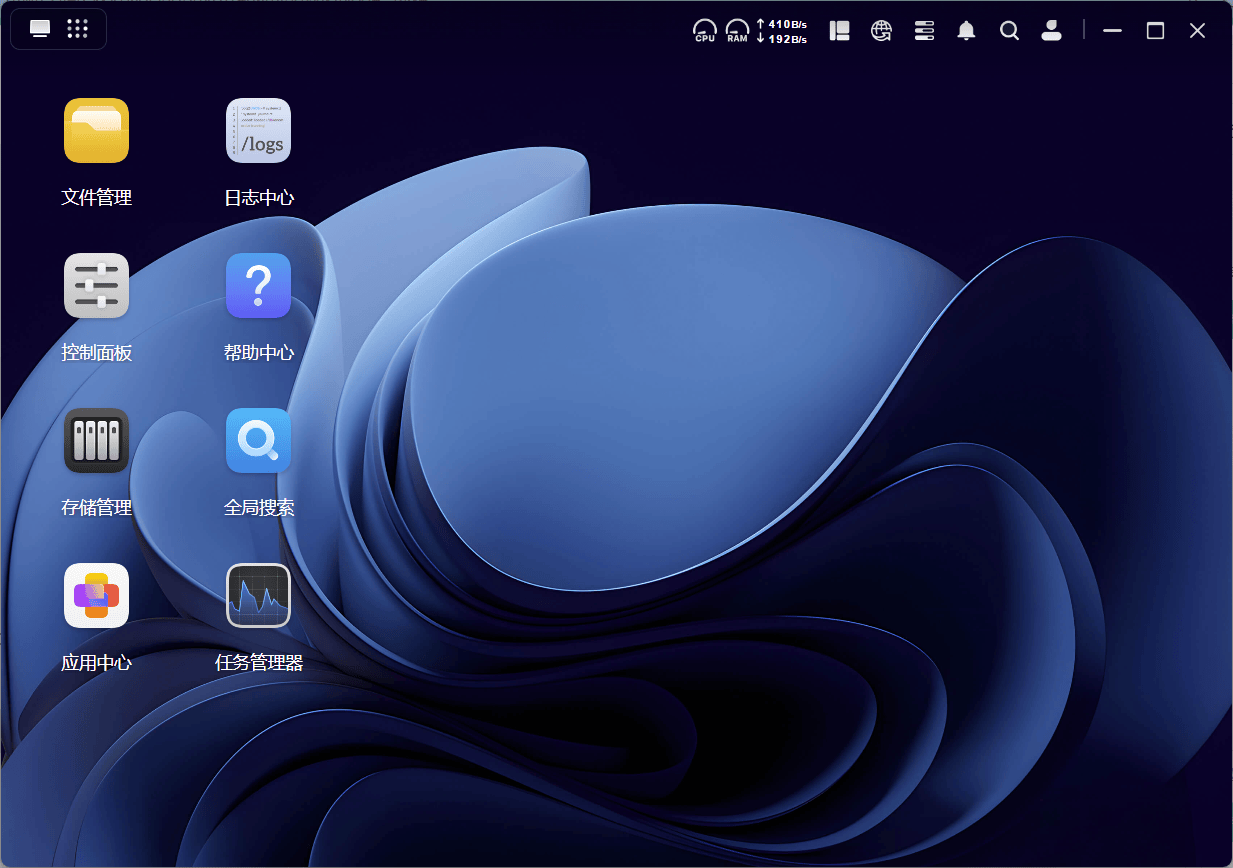This screenshot has height=868, width=1233.
Task: Click the RAM usage gauge
Action: tap(737, 31)
